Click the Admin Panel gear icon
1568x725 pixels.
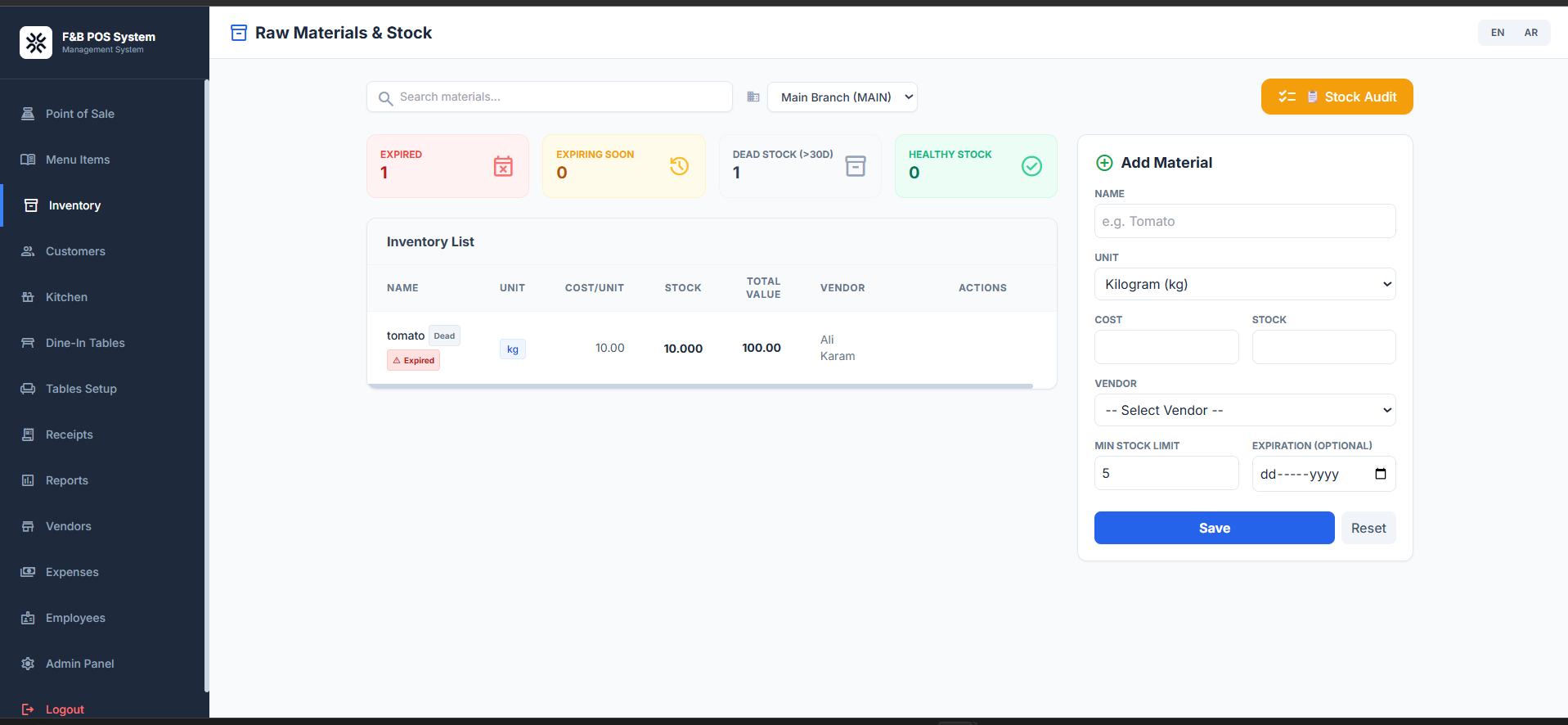(28, 664)
